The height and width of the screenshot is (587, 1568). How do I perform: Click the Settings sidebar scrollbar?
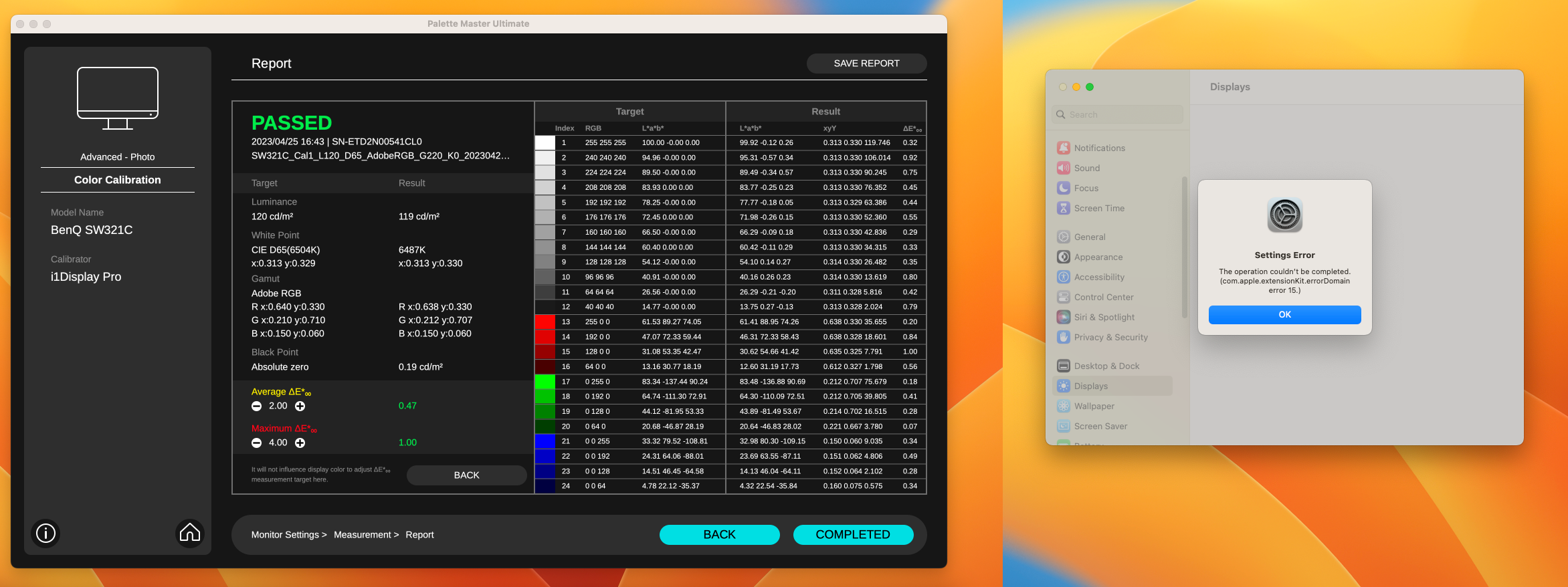pos(1185,247)
